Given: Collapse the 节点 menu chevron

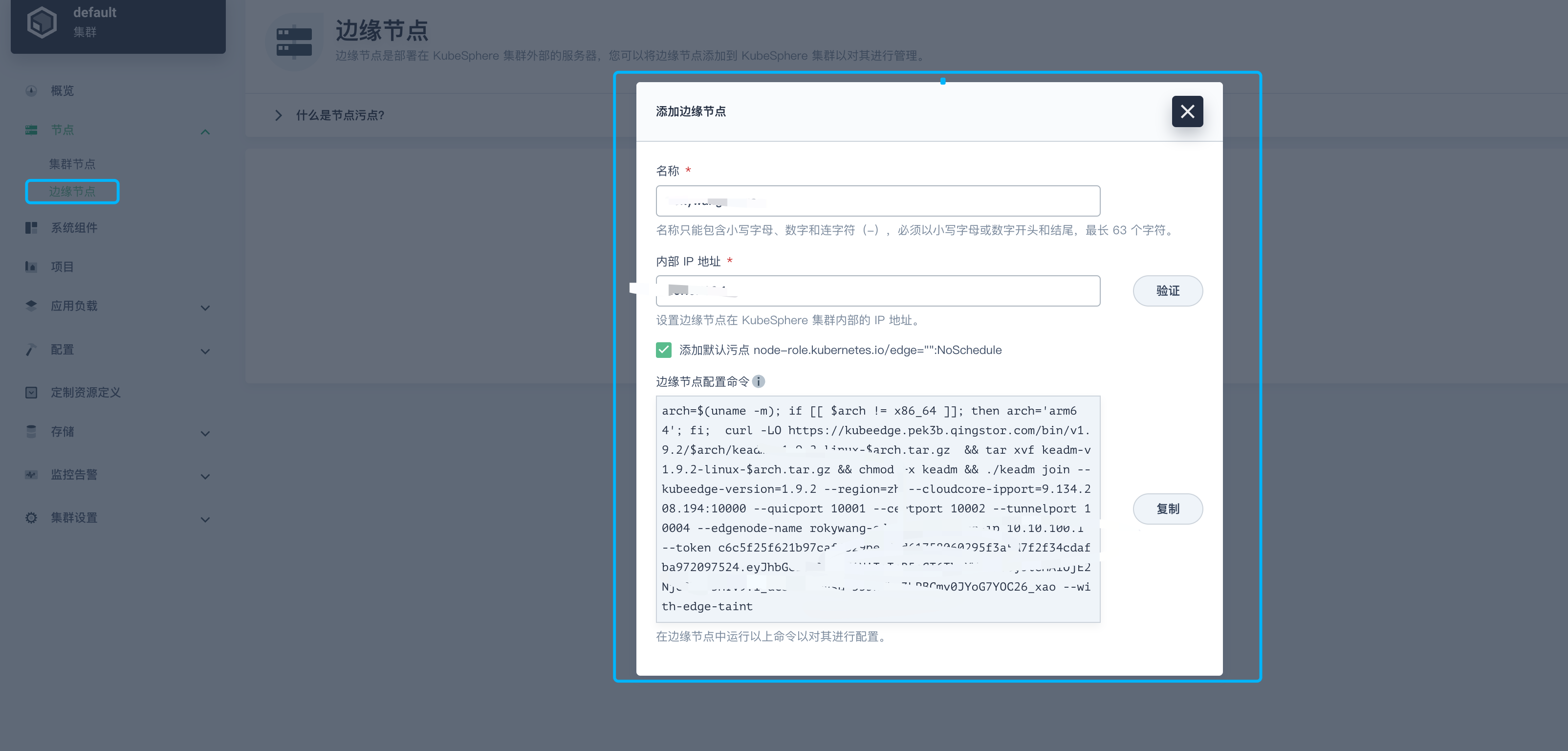Looking at the screenshot, I should point(205,132).
